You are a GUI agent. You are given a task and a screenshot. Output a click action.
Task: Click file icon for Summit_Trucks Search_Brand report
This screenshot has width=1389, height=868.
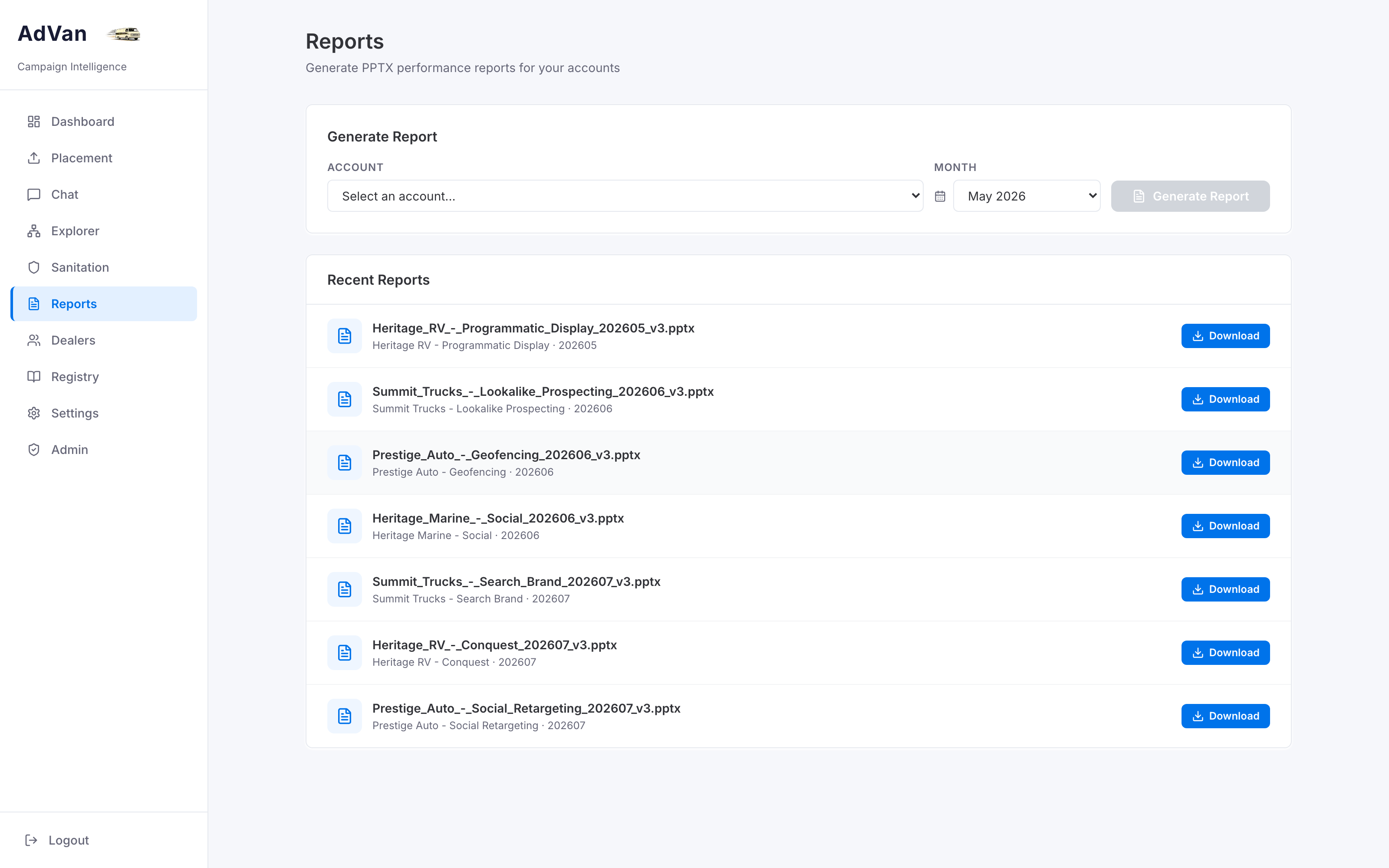tap(344, 589)
